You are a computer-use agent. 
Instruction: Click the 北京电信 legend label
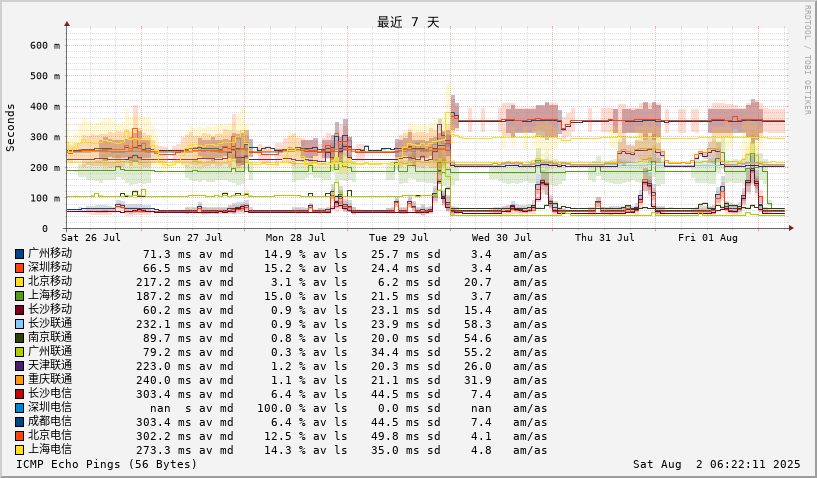pyautogui.click(x=50, y=436)
